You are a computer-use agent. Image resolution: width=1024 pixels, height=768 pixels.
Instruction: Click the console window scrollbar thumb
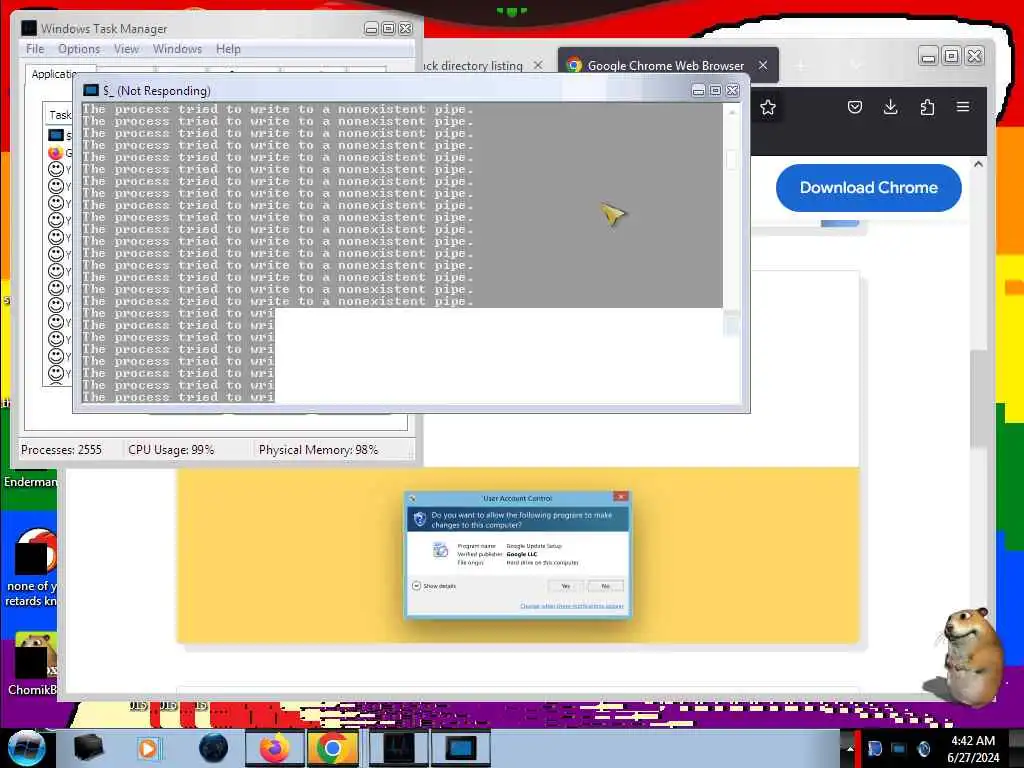731,160
